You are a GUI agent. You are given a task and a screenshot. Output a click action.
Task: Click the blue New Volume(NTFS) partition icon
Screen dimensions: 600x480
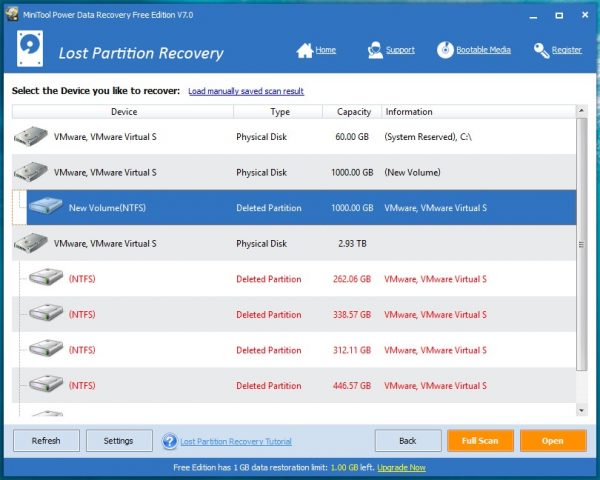(46, 206)
